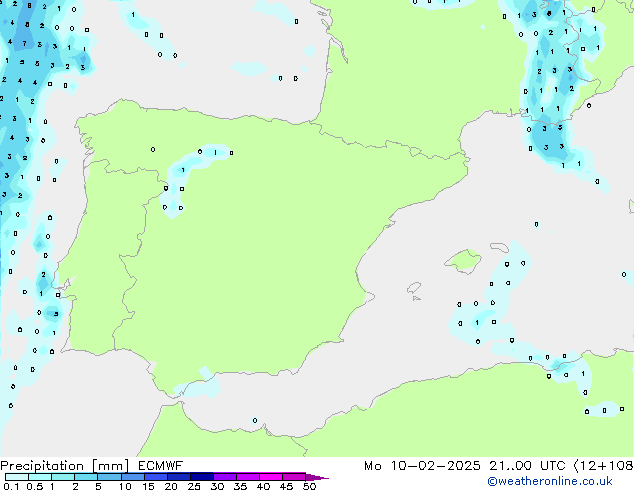The width and height of the screenshot is (634, 490).
Task: Click the 0.1–0.5 mm legend color box
Action: coord(17,477)
